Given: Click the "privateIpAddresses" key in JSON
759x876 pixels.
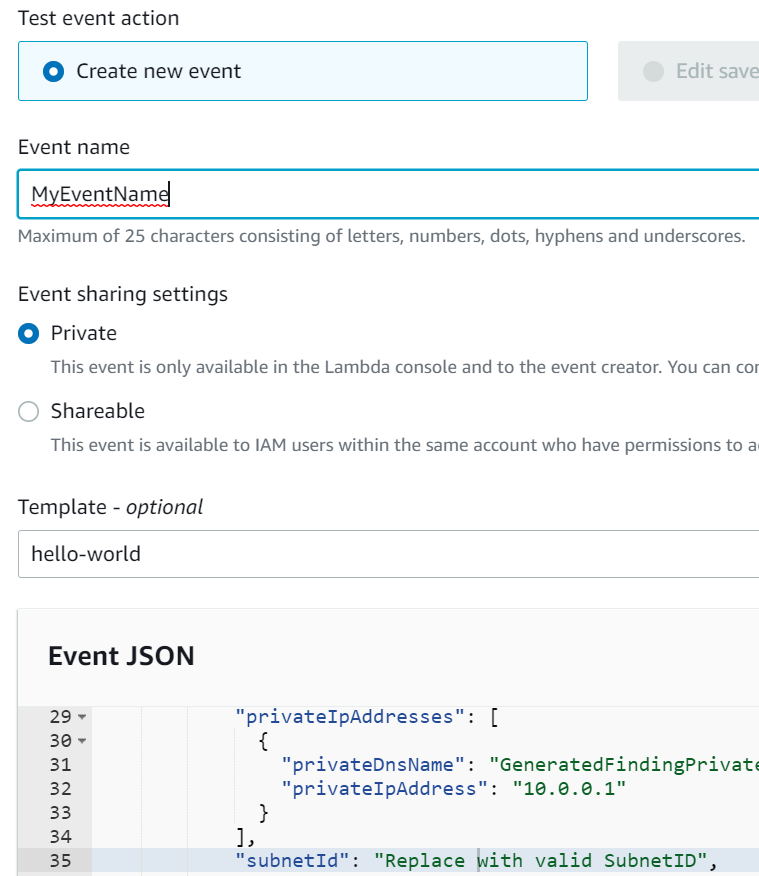Looking at the screenshot, I should 350,717.
